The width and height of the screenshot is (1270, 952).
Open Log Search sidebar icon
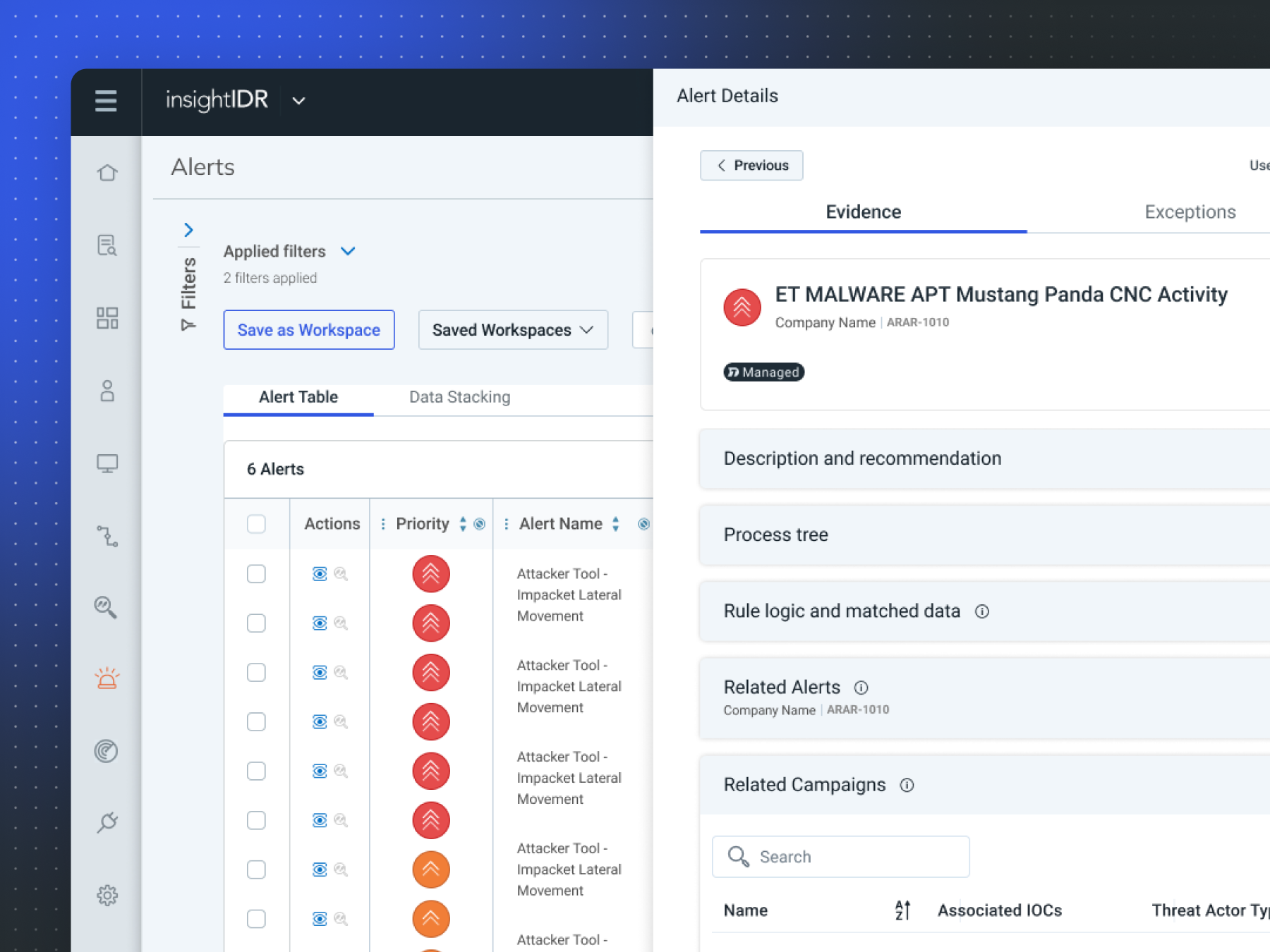[107, 245]
